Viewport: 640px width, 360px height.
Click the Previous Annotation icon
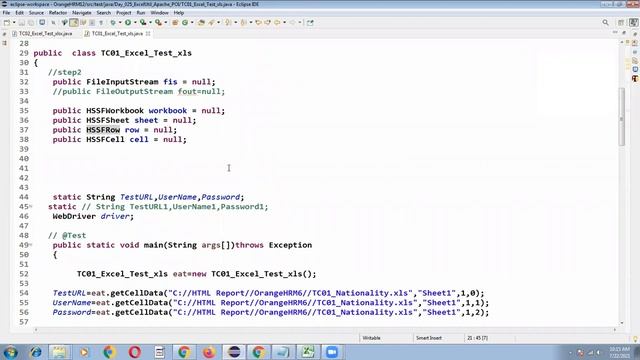pyautogui.click(x=243, y=23)
